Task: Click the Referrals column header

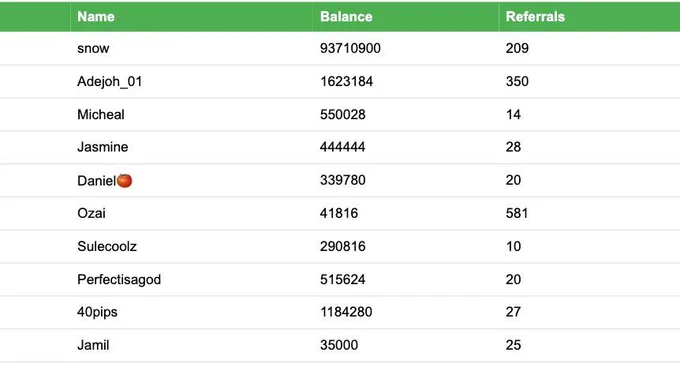Action: click(535, 16)
